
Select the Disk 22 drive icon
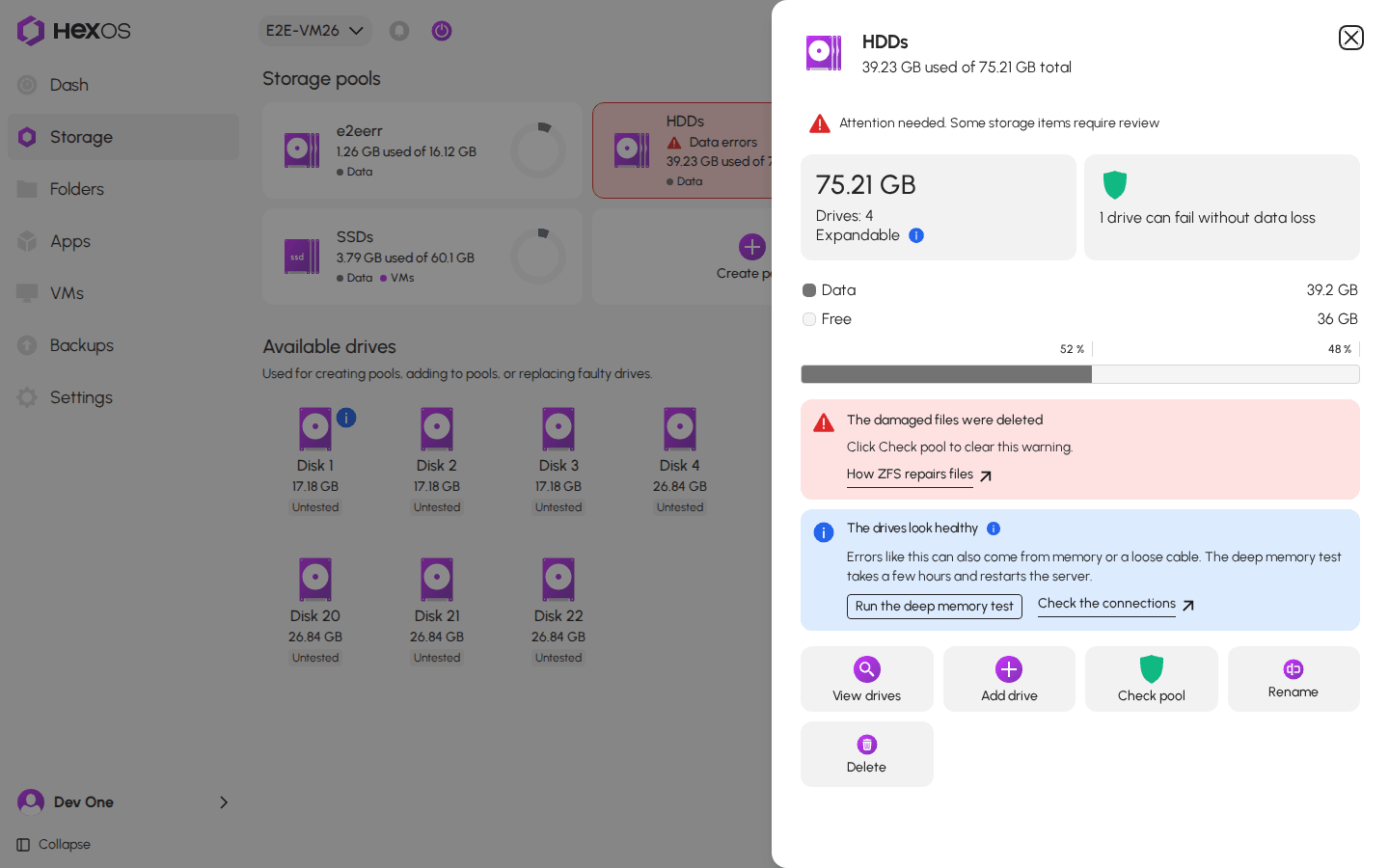(558, 580)
